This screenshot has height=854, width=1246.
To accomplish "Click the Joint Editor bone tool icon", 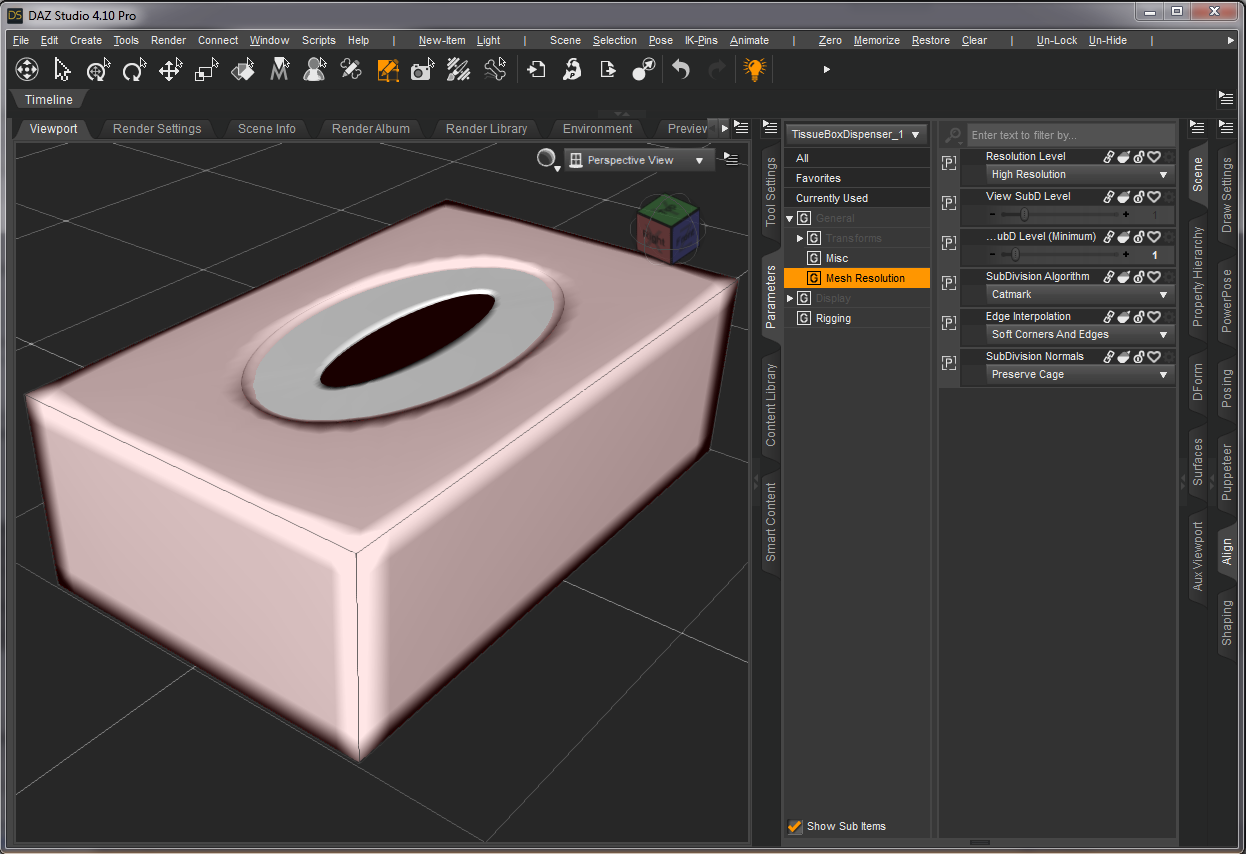I will point(351,69).
